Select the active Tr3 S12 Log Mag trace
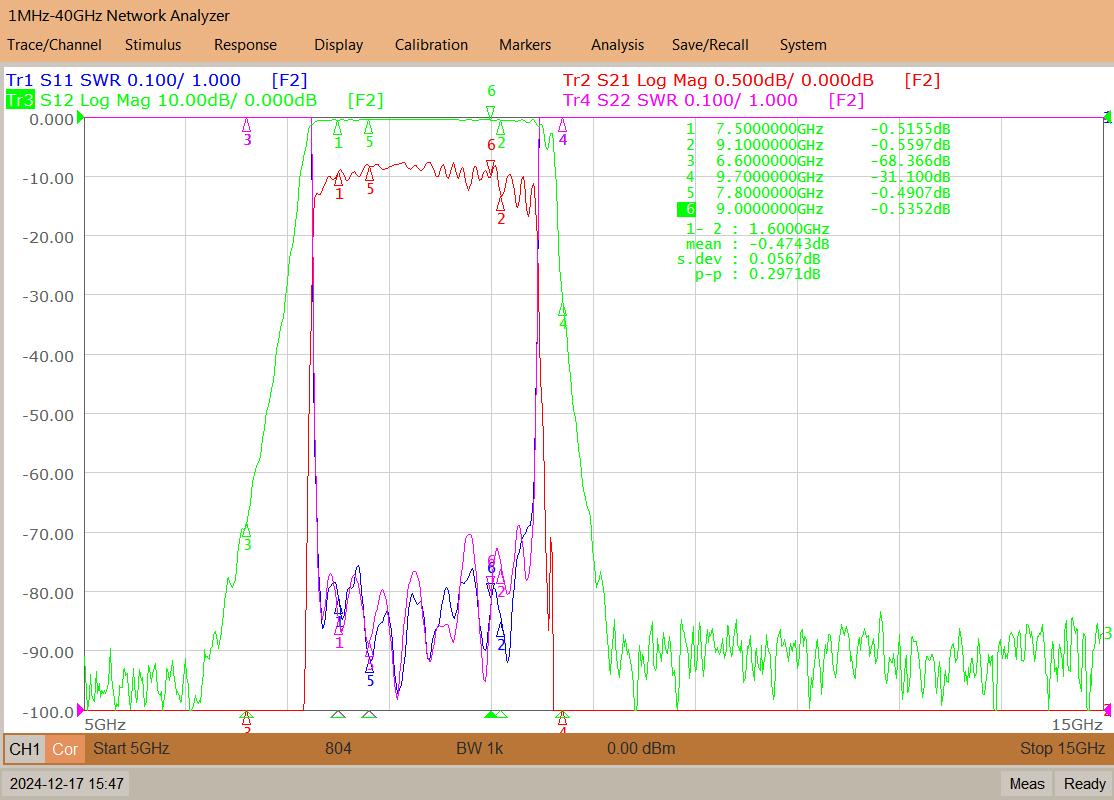The image size is (1114, 800). pos(194,100)
